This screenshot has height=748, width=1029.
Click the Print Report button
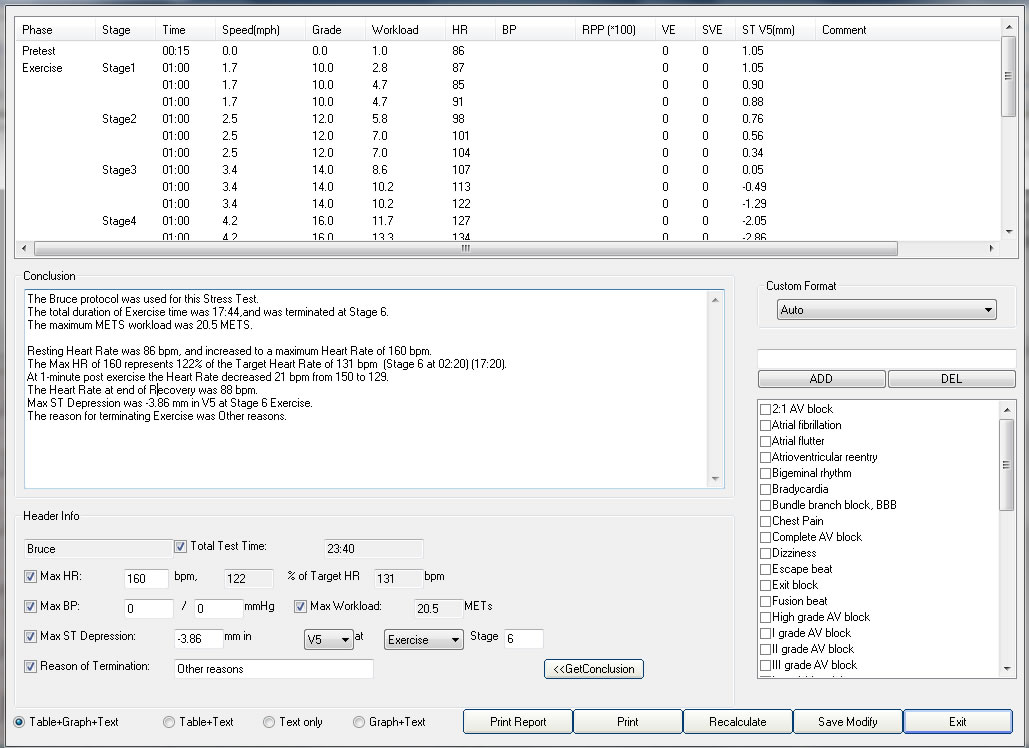pyautogui.click(x=518, y=722)
